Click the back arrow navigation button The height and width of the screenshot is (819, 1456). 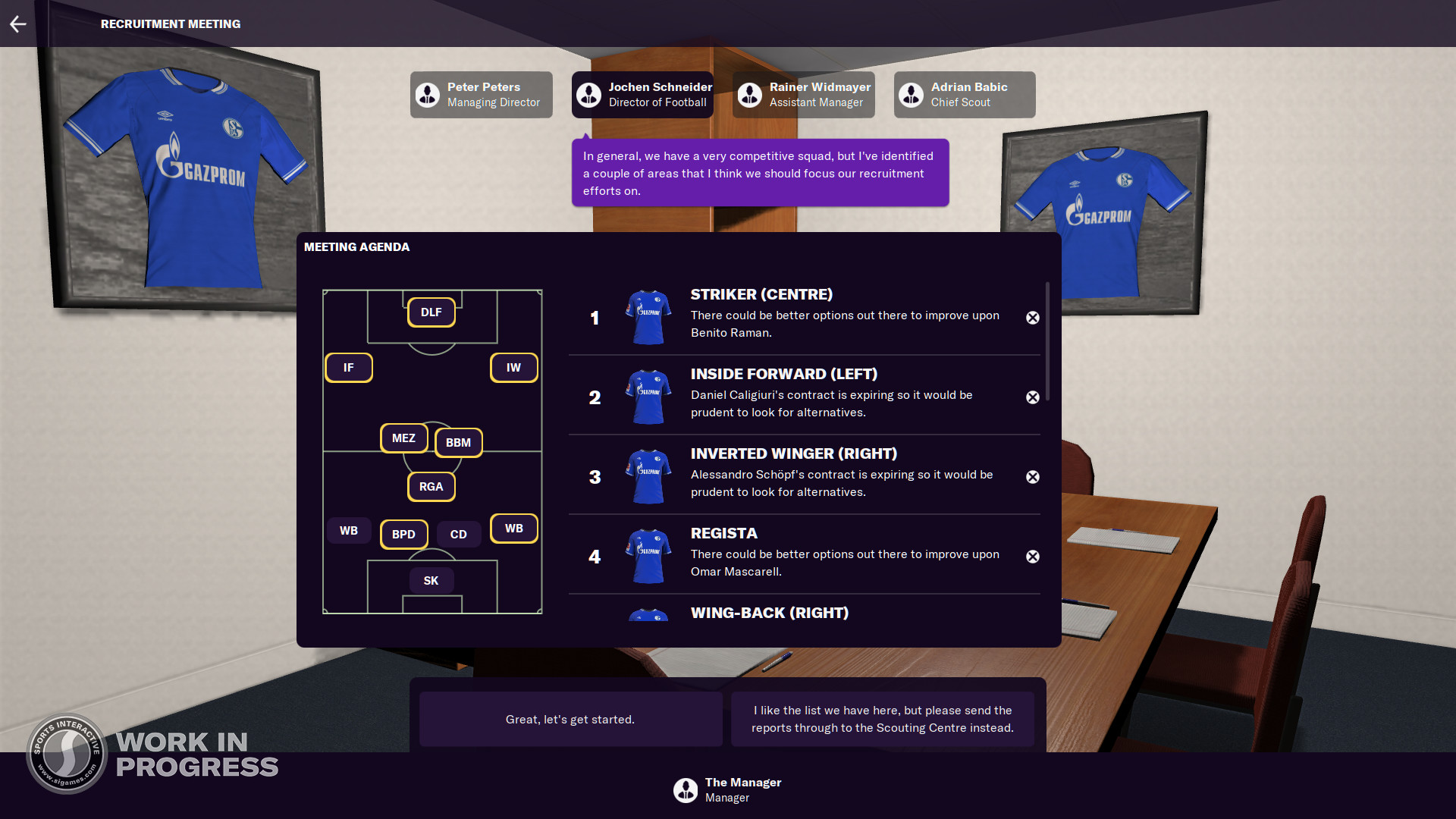(x=20, y=24)
